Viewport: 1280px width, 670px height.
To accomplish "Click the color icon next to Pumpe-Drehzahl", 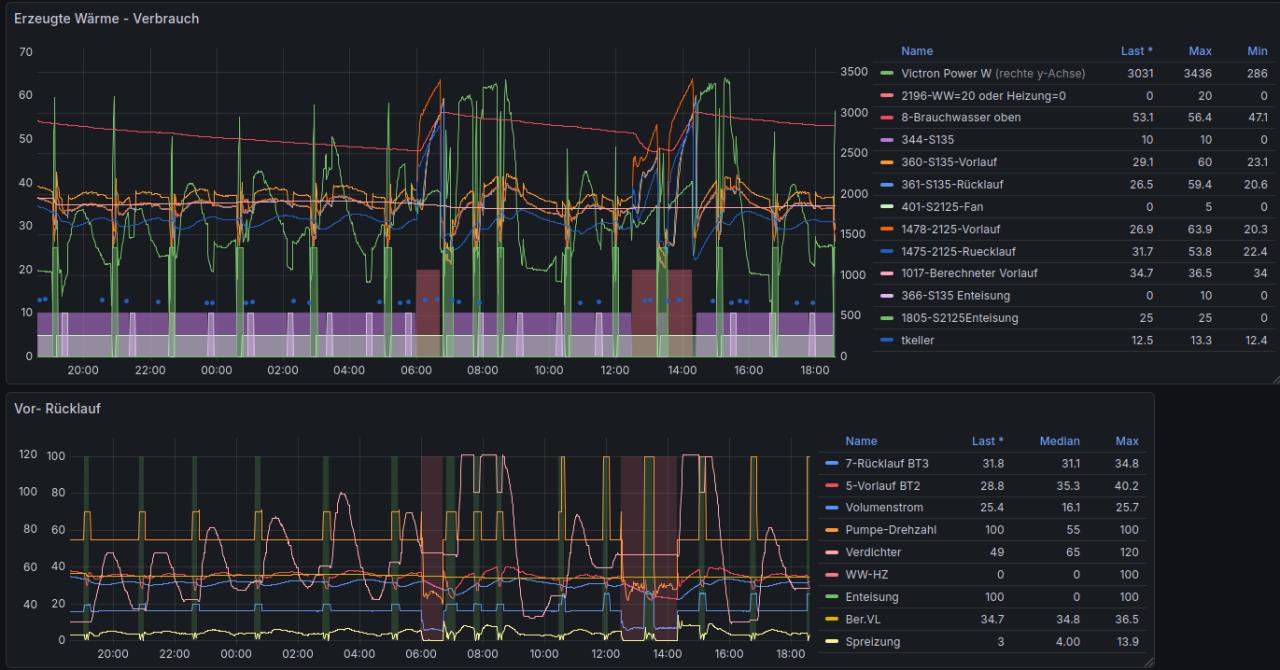I will pos(831,530).
